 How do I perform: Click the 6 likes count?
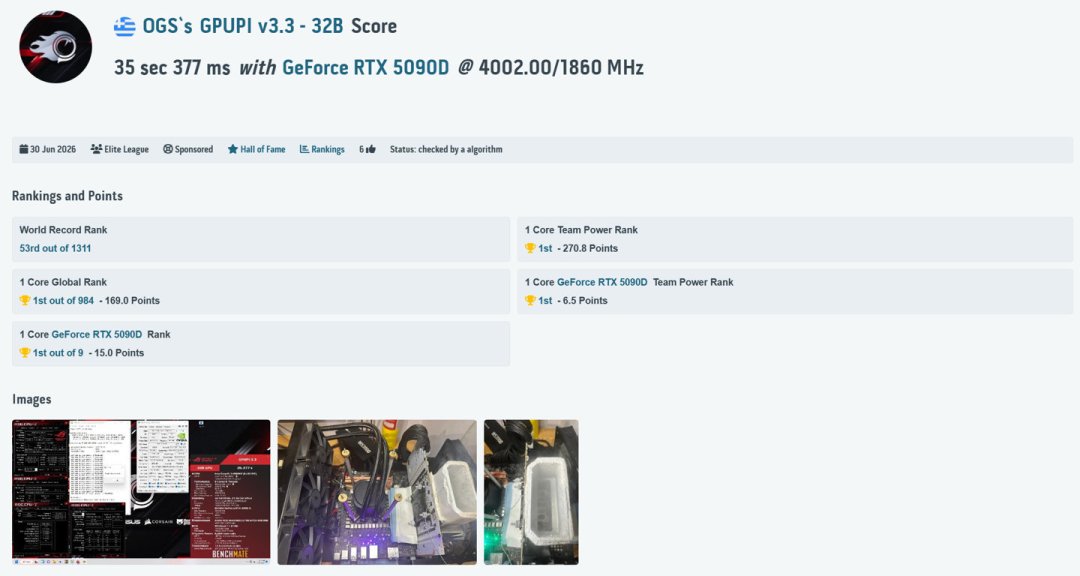361,149
